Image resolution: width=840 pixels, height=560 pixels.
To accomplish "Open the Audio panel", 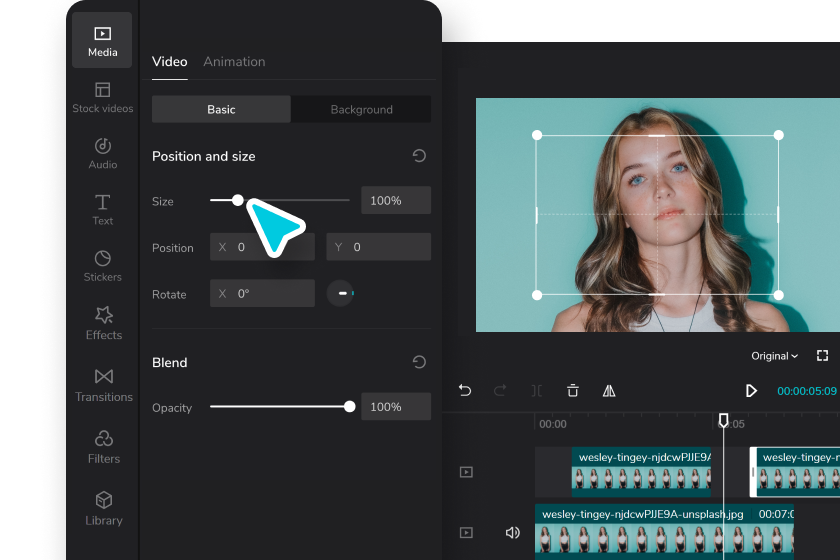I will (102, 154).
